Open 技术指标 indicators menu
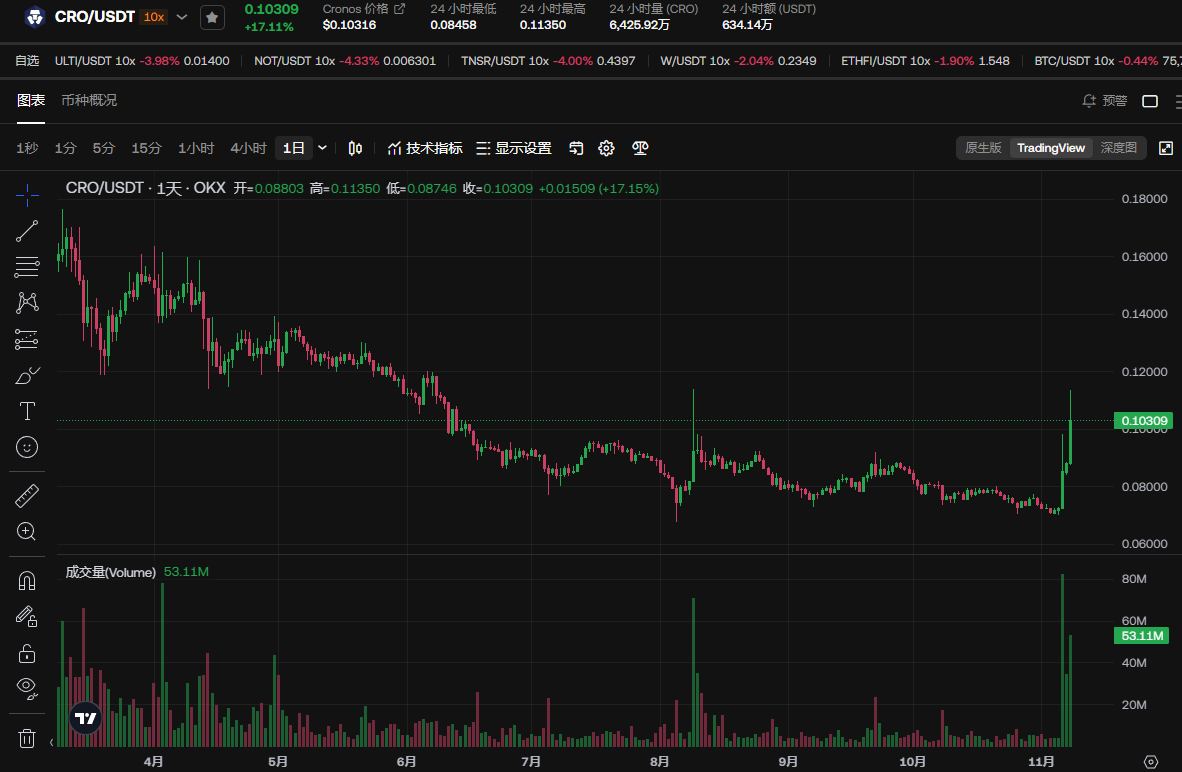The width and height of the screenshot is (1182, 772). pyautogui.click(x=424, y=149)
